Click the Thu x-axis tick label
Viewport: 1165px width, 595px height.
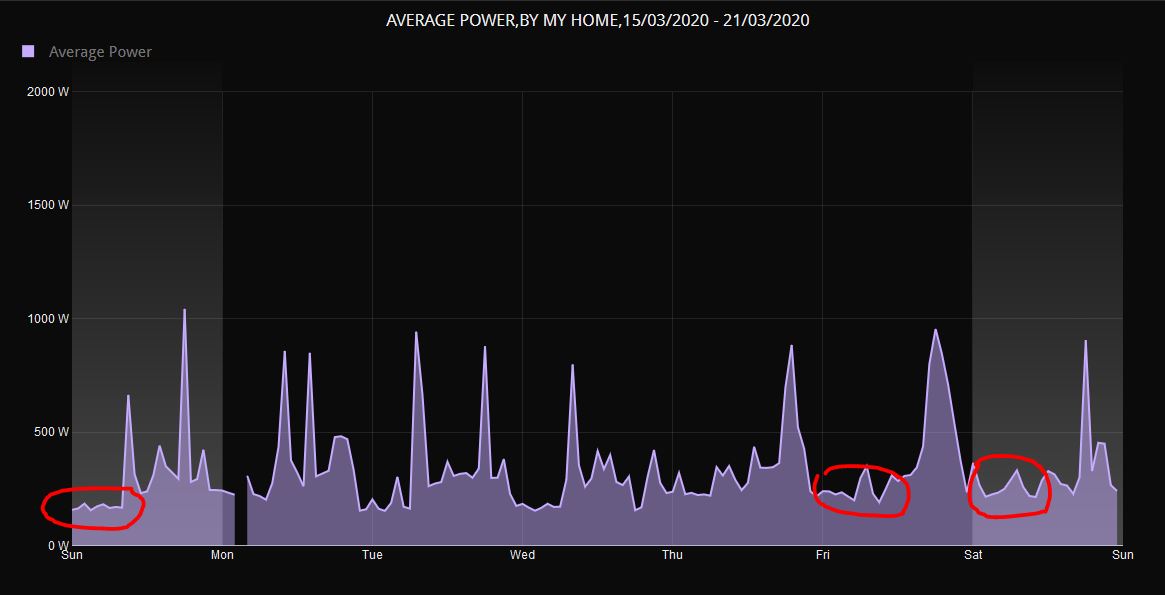(672, 555)
